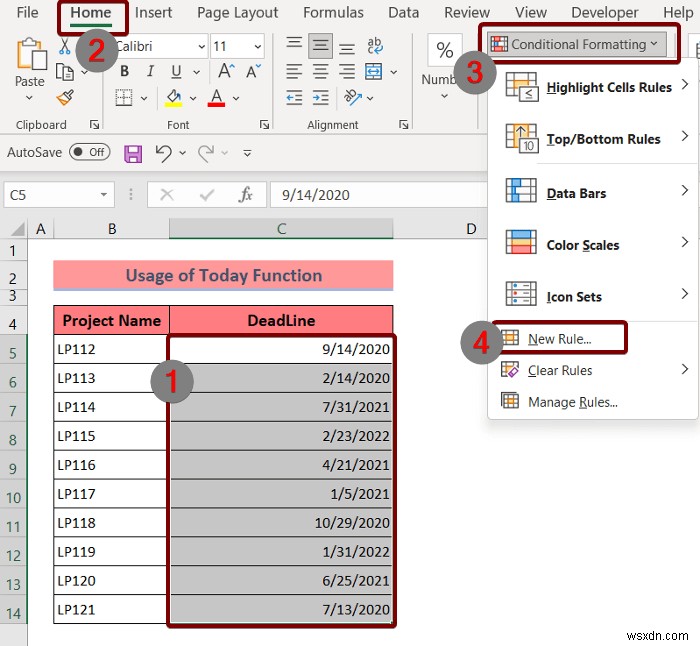Open the font size dropdown showing 11
The height and width of the screenshot is (646, 700).
click(x=258, y=46)
